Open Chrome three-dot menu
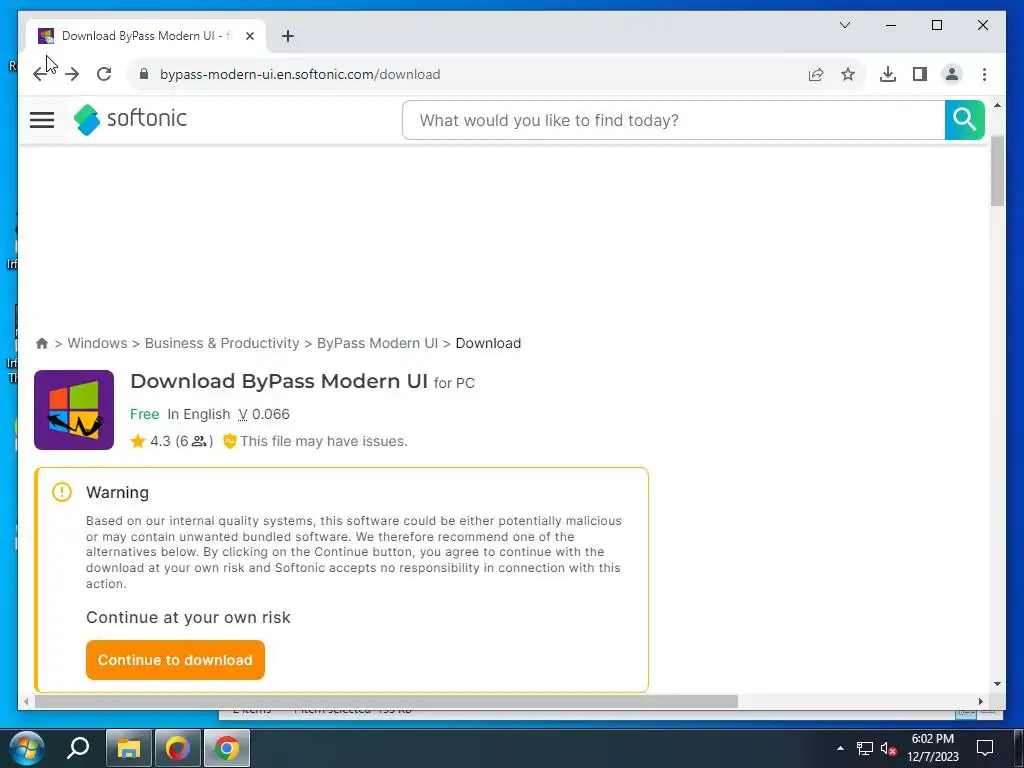The width and height of the screenshot is (1024, 768). pos(984,74)
